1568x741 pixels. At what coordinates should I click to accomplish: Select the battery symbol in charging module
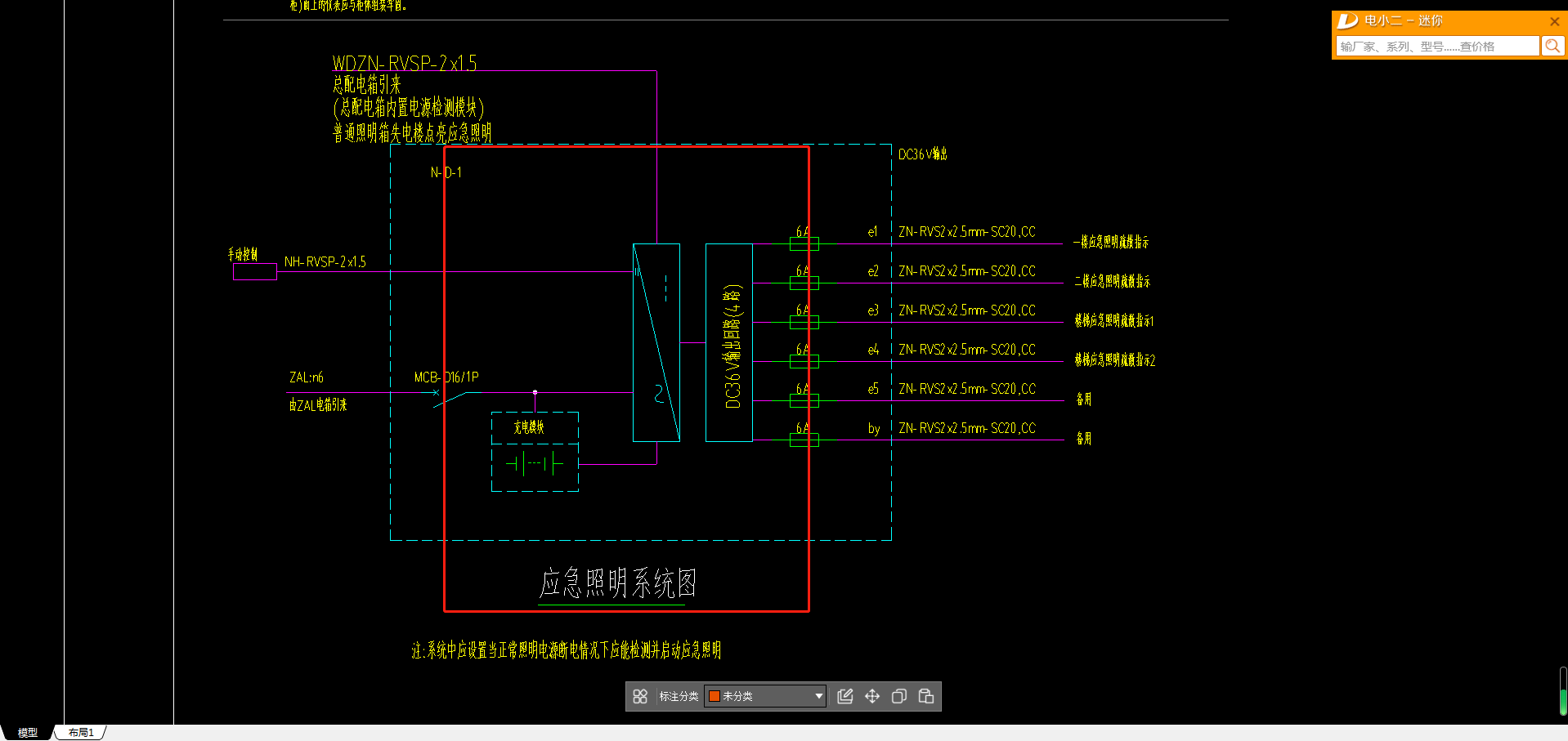click(535, 464)
